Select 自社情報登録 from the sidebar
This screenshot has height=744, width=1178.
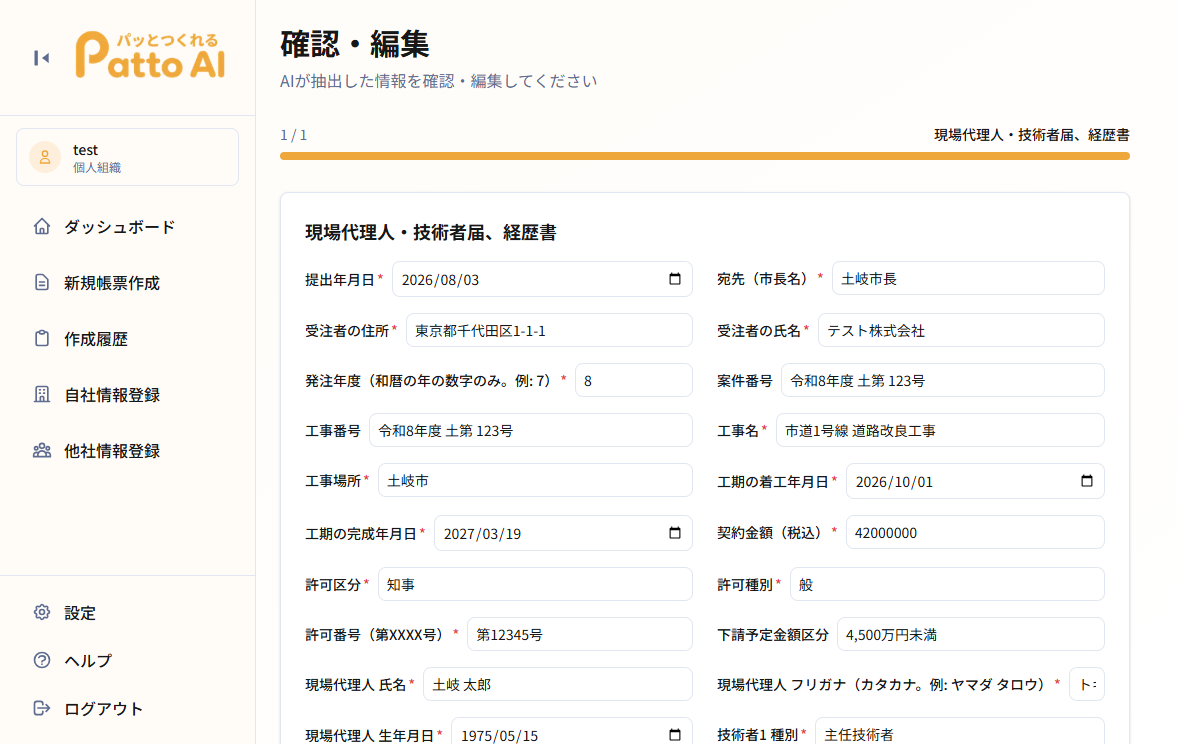coord(128,395)
